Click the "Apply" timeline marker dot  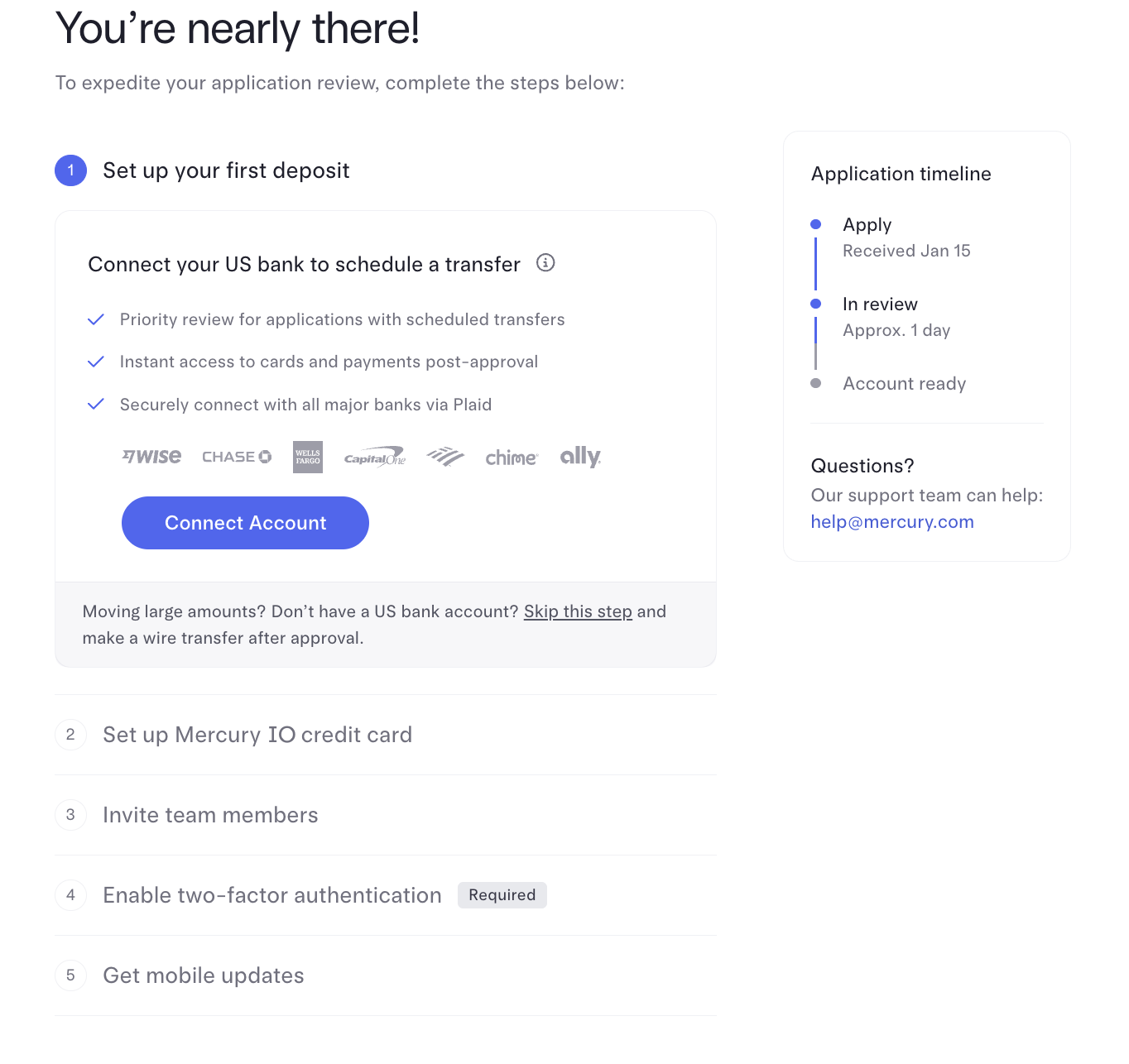(816, 224)
